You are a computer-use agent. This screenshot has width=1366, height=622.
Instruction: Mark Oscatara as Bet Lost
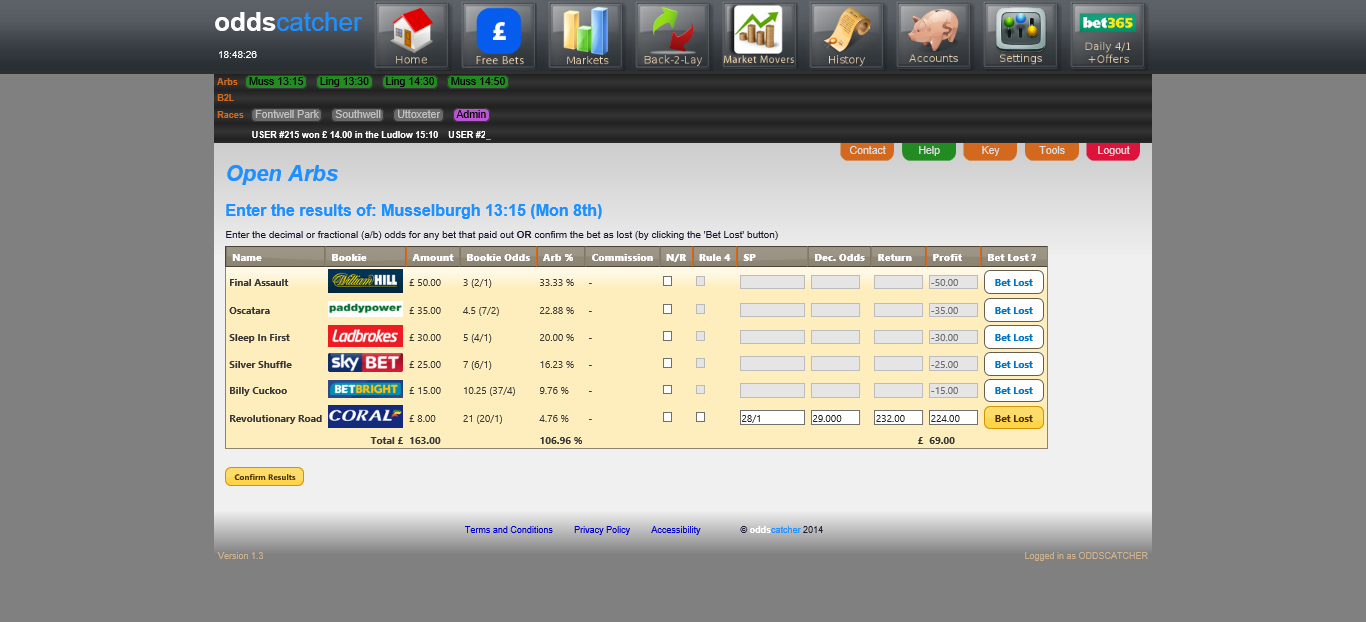pyautogui.click(x=1014, y=310)
